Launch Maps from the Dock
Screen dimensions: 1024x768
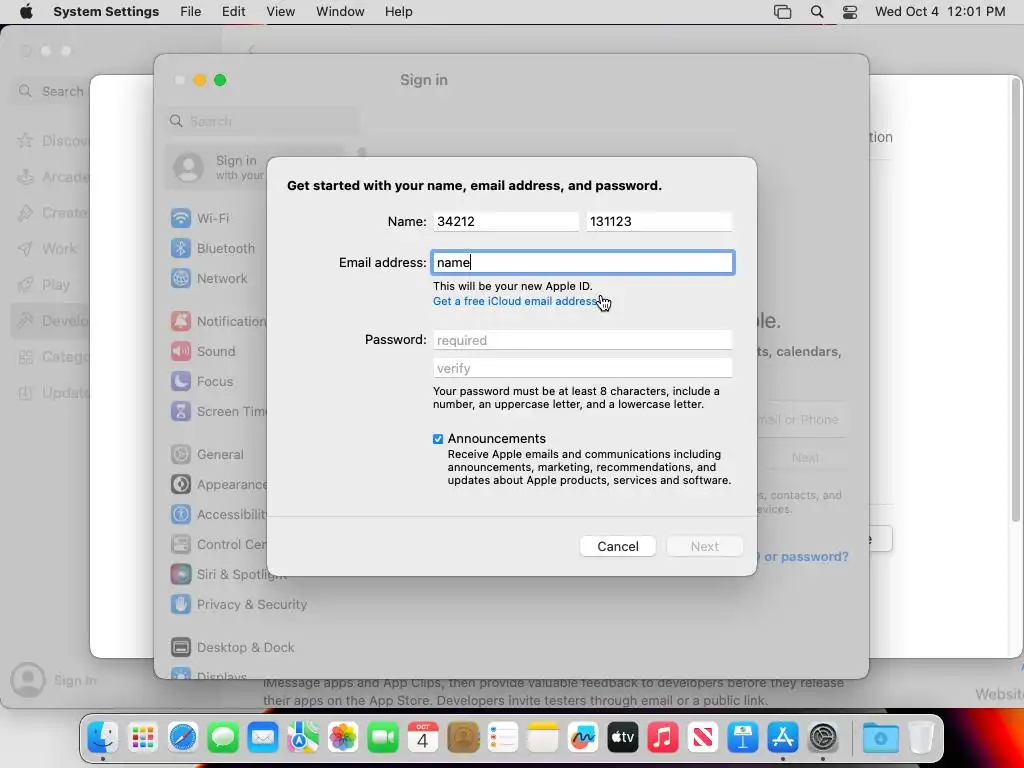[302, 738]
